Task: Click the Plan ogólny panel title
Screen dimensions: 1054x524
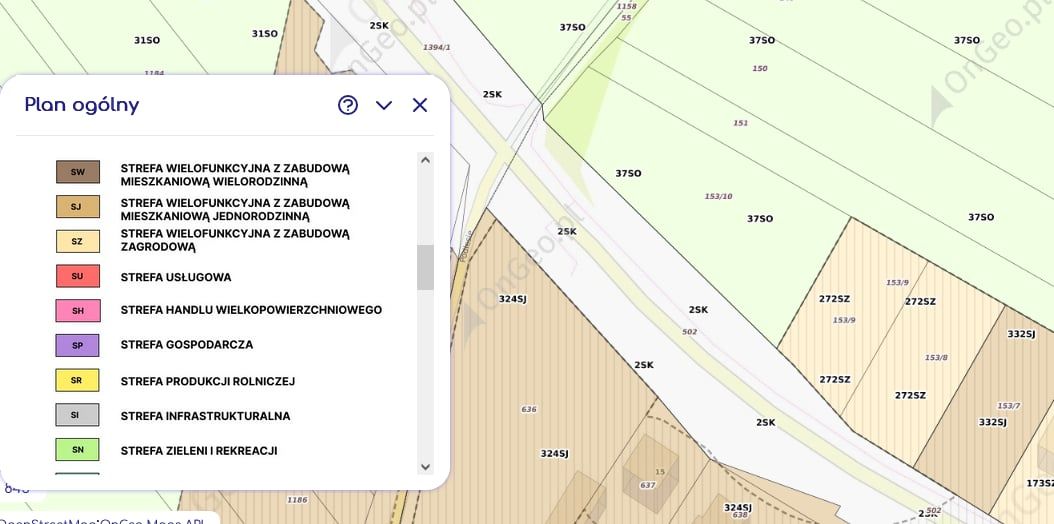Action: 82,105
